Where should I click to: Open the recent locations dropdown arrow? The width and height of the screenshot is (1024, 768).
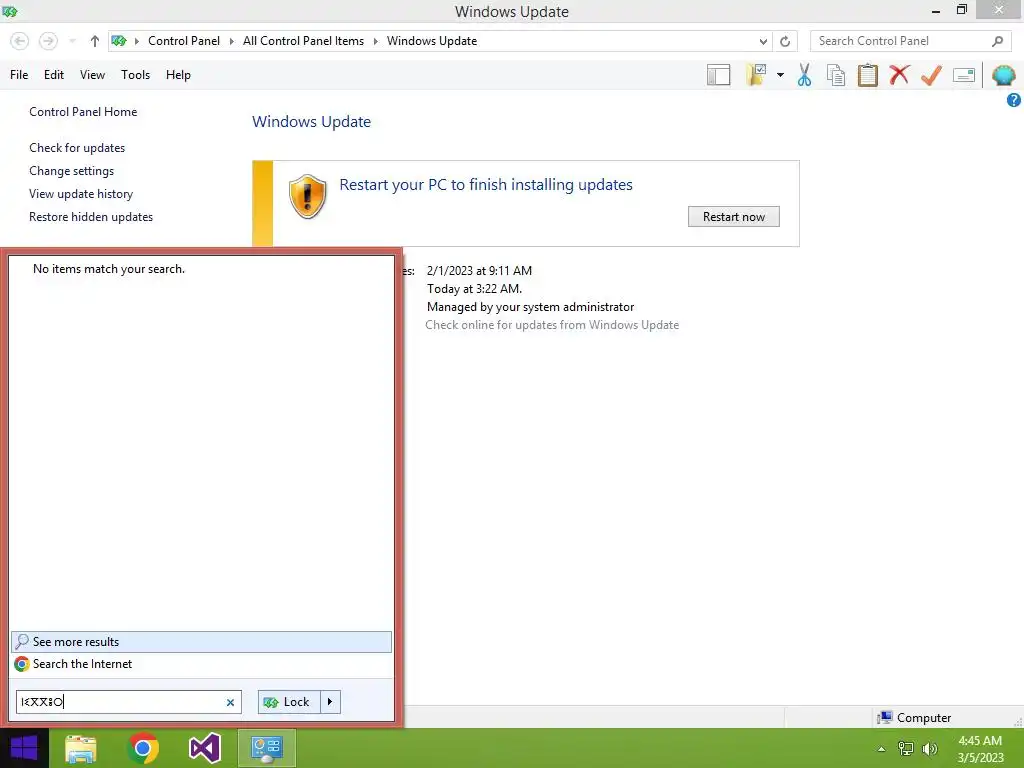(x=72, y=41)
